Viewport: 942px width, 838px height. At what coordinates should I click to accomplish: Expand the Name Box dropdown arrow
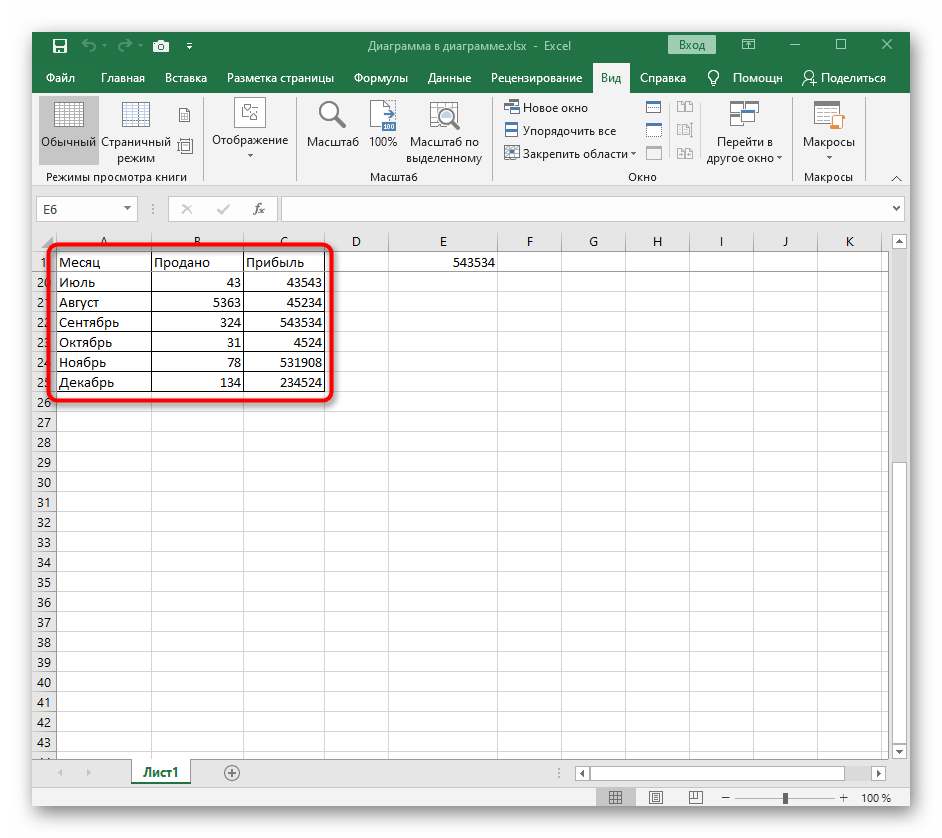(127, 208)
